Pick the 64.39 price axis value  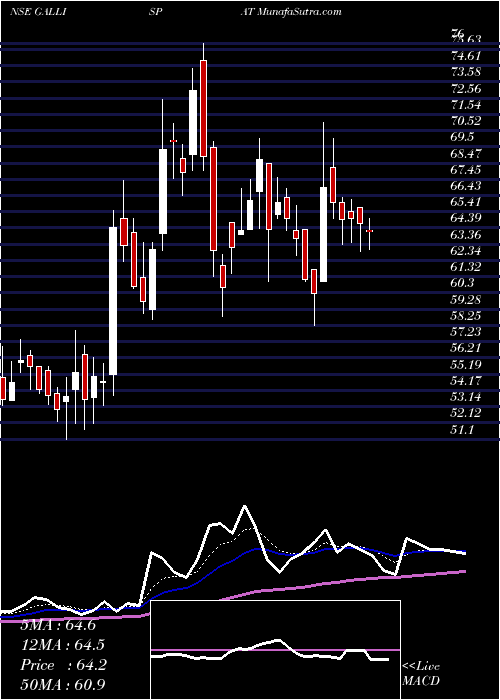click(466, 218)
